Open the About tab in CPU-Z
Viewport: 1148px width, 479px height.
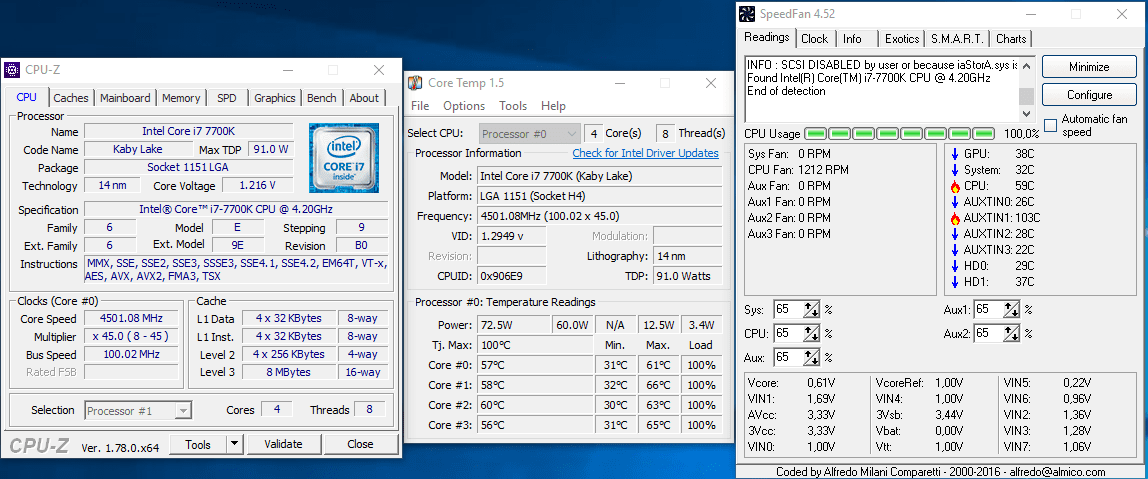(x=364, y=97)
